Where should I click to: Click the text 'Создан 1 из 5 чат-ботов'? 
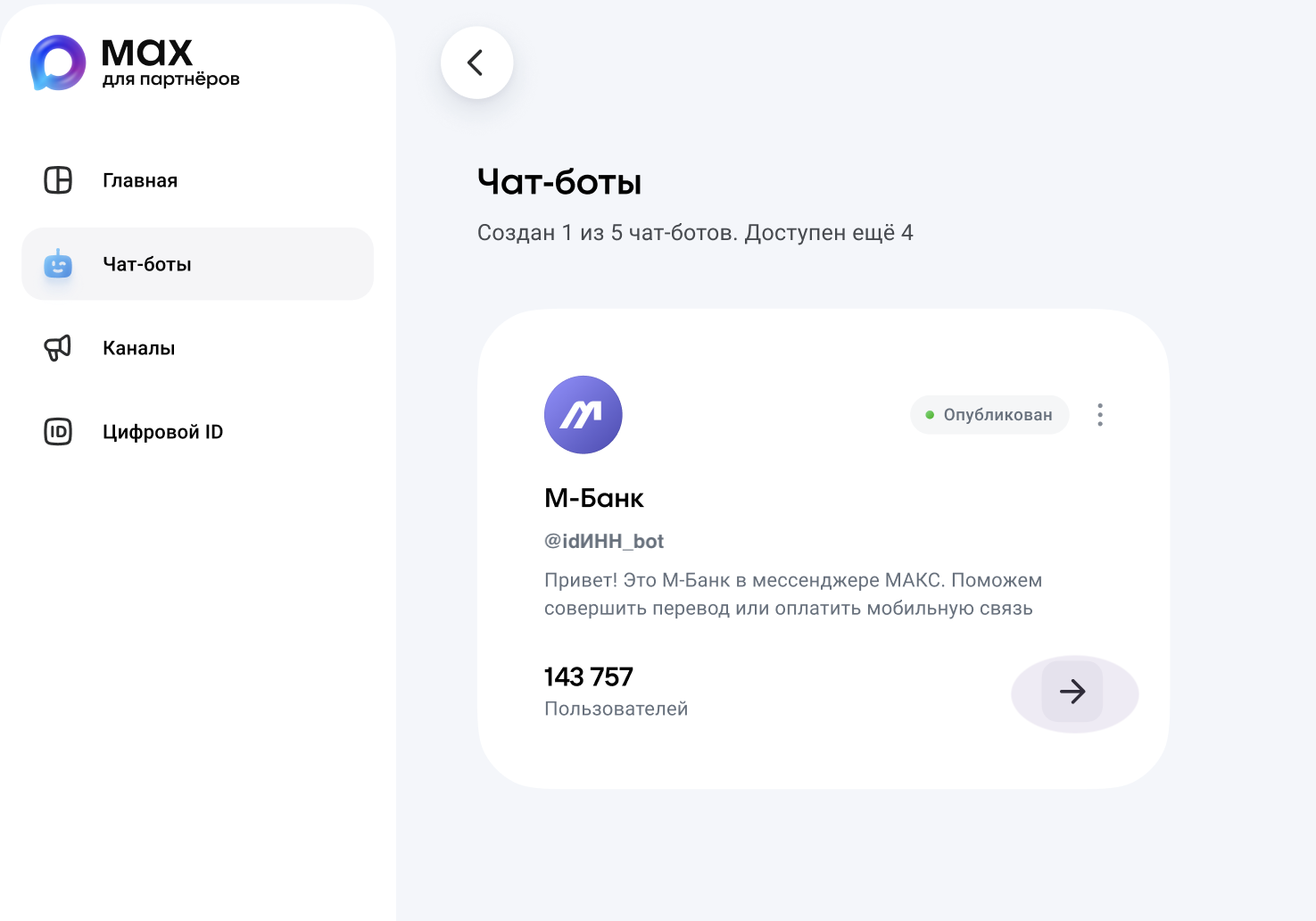coord(606,233)
